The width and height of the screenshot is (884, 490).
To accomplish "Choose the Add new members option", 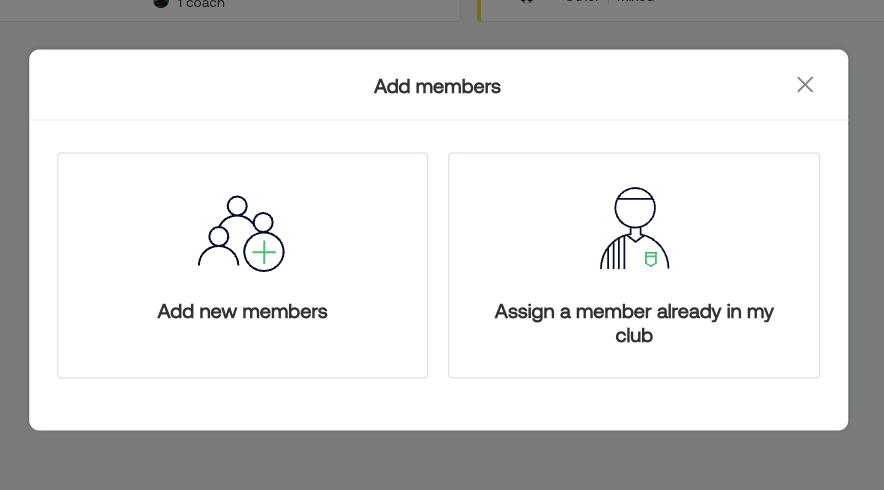I will tap(242, 265).
